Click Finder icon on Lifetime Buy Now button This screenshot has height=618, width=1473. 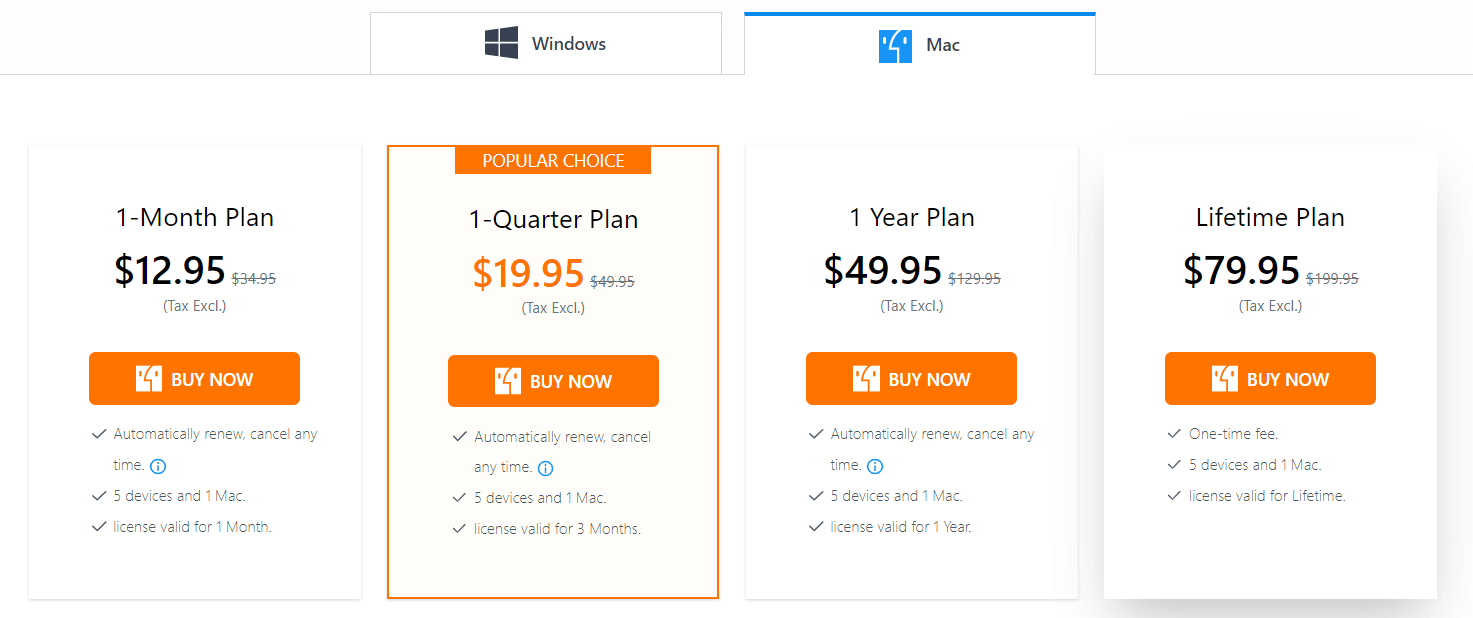click(1224, 379)
